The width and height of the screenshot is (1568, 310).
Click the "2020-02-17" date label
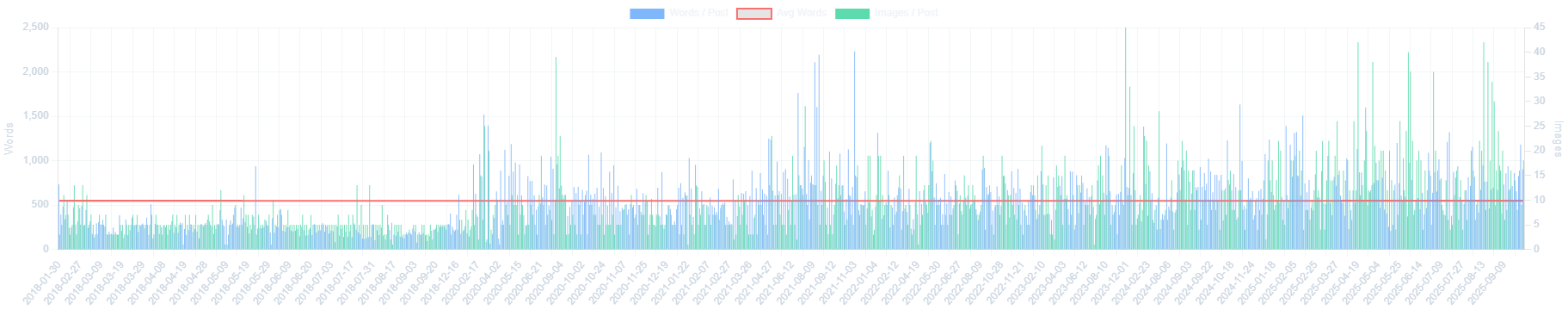click(459, 282)
